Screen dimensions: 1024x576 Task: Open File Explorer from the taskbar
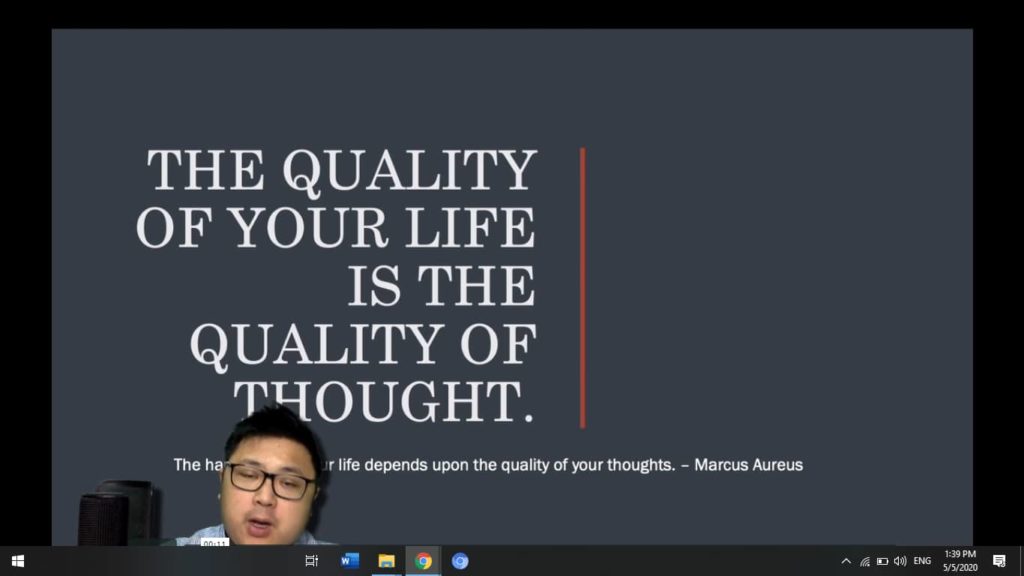click(x=387, y=561)
